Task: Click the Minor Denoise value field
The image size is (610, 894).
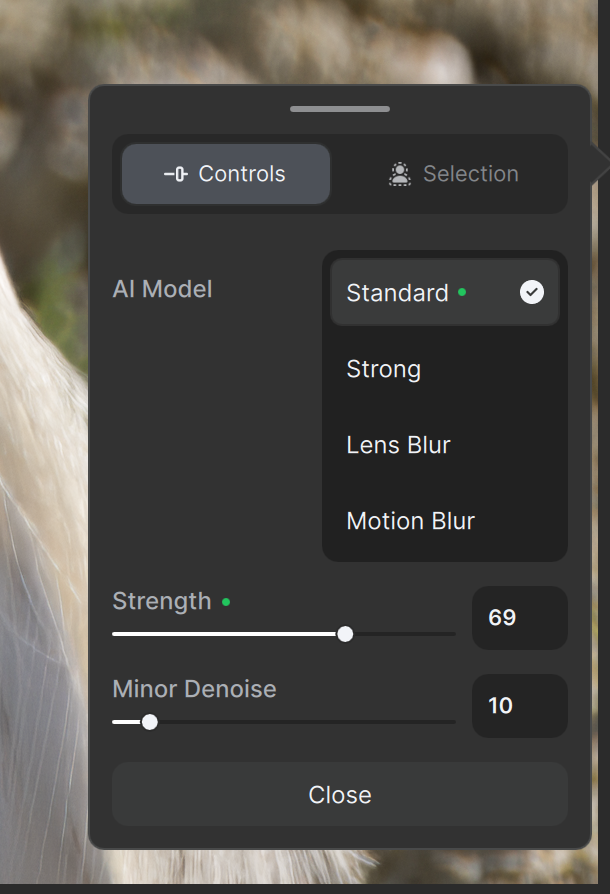Action: pyautogui.click(x=520, y=706)
